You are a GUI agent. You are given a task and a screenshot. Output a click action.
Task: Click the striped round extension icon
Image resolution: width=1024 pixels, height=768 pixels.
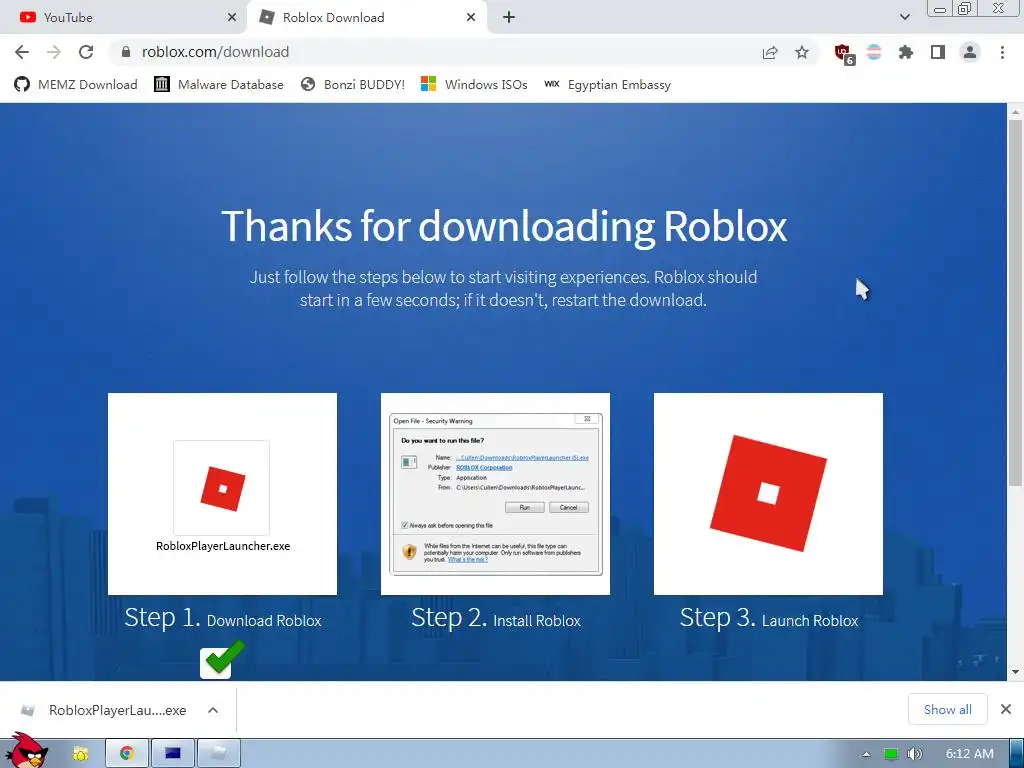coord(874,52)
